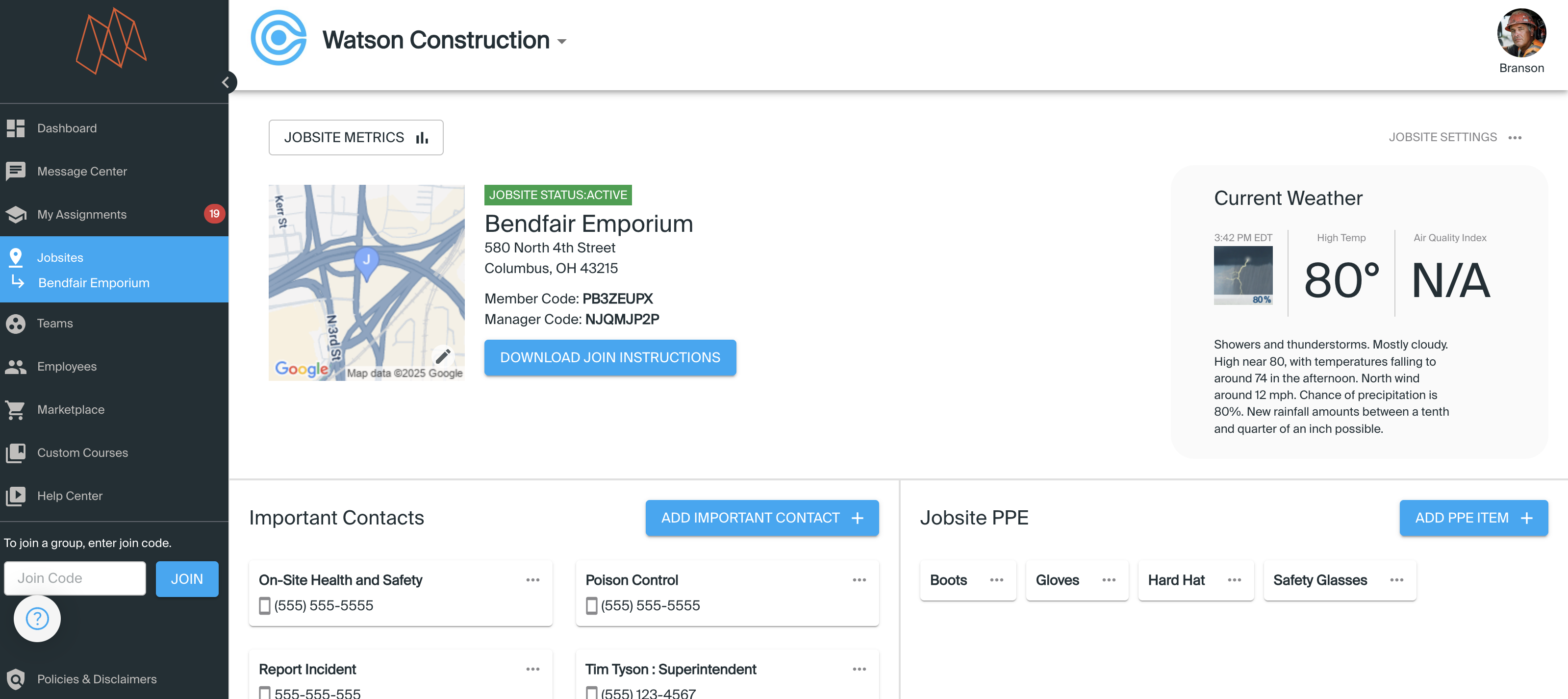Expand the Watson Construction company dropdown
This screenshot has height=699, width=1568.
point(562,41)
